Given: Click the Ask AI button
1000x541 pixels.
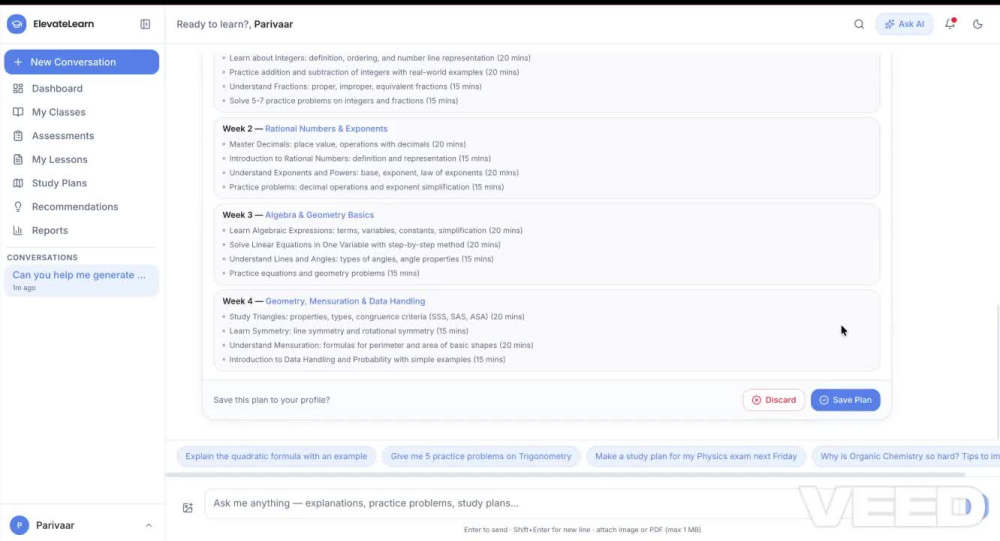Looking at the screenshot, I should coord(904,24).
